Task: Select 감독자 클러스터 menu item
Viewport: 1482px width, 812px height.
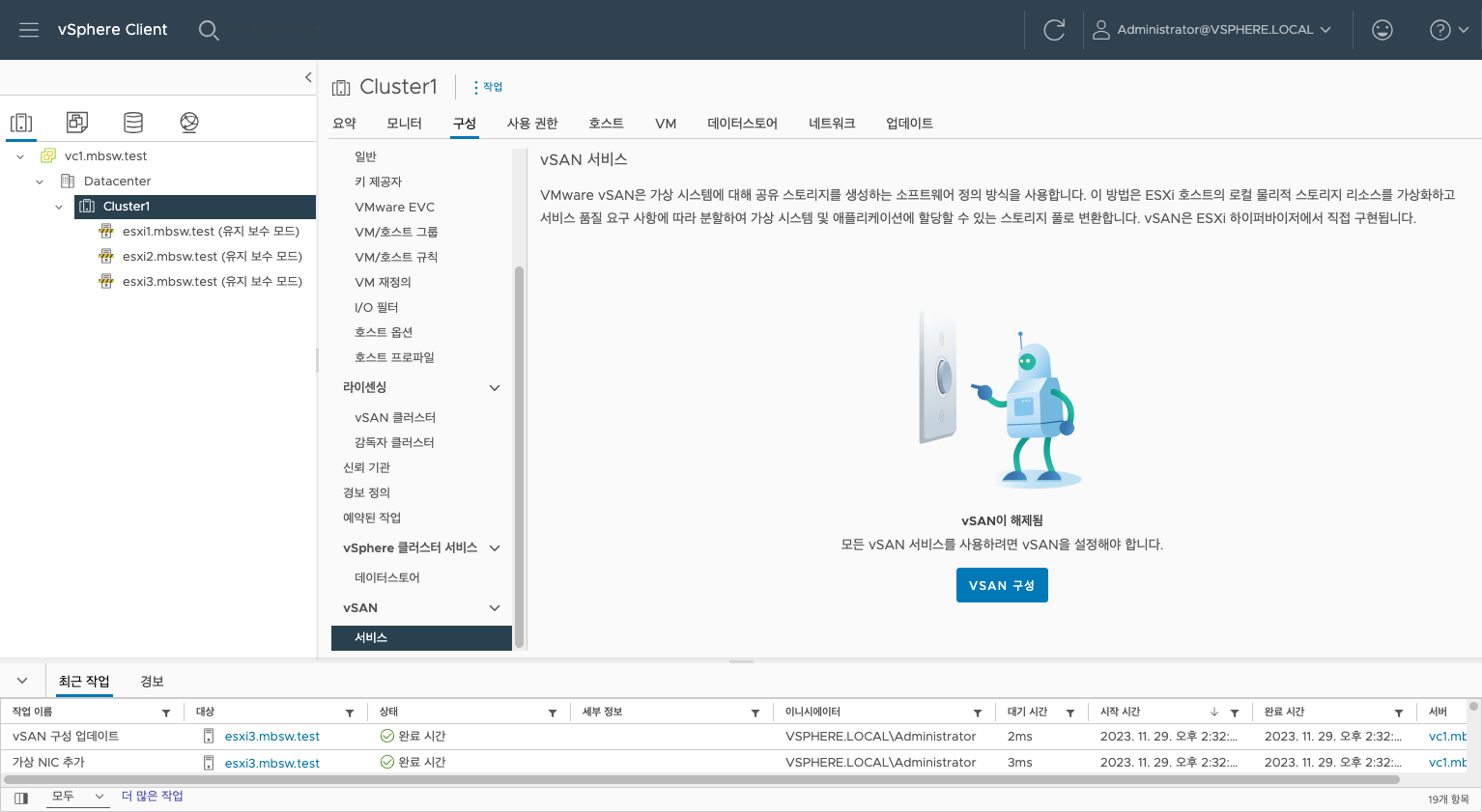Action: click(394, 443)
